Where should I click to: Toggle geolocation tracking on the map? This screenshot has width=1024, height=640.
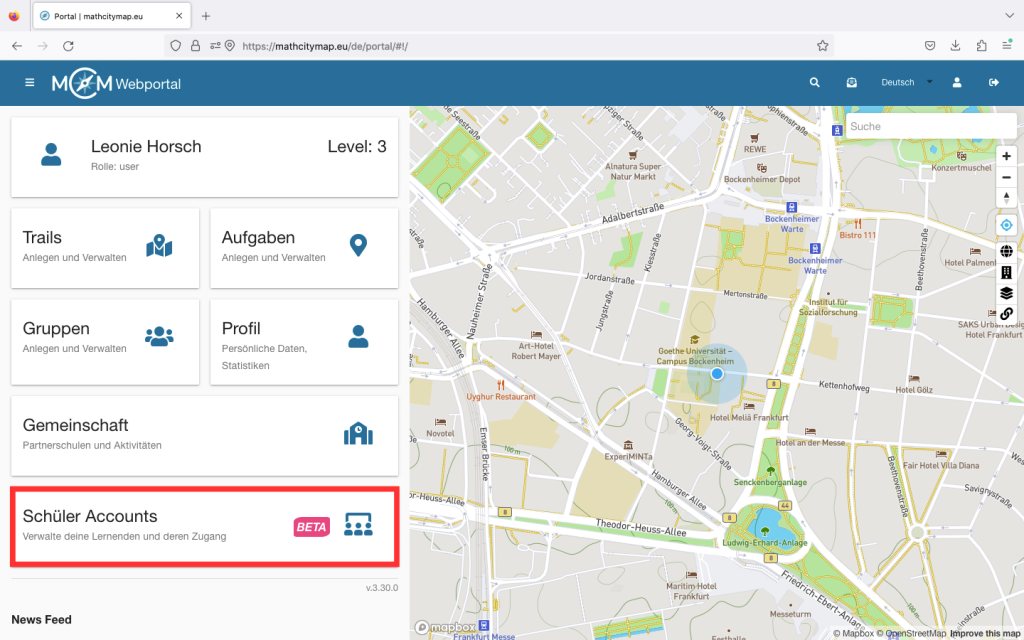click(x=1006, y=225)
